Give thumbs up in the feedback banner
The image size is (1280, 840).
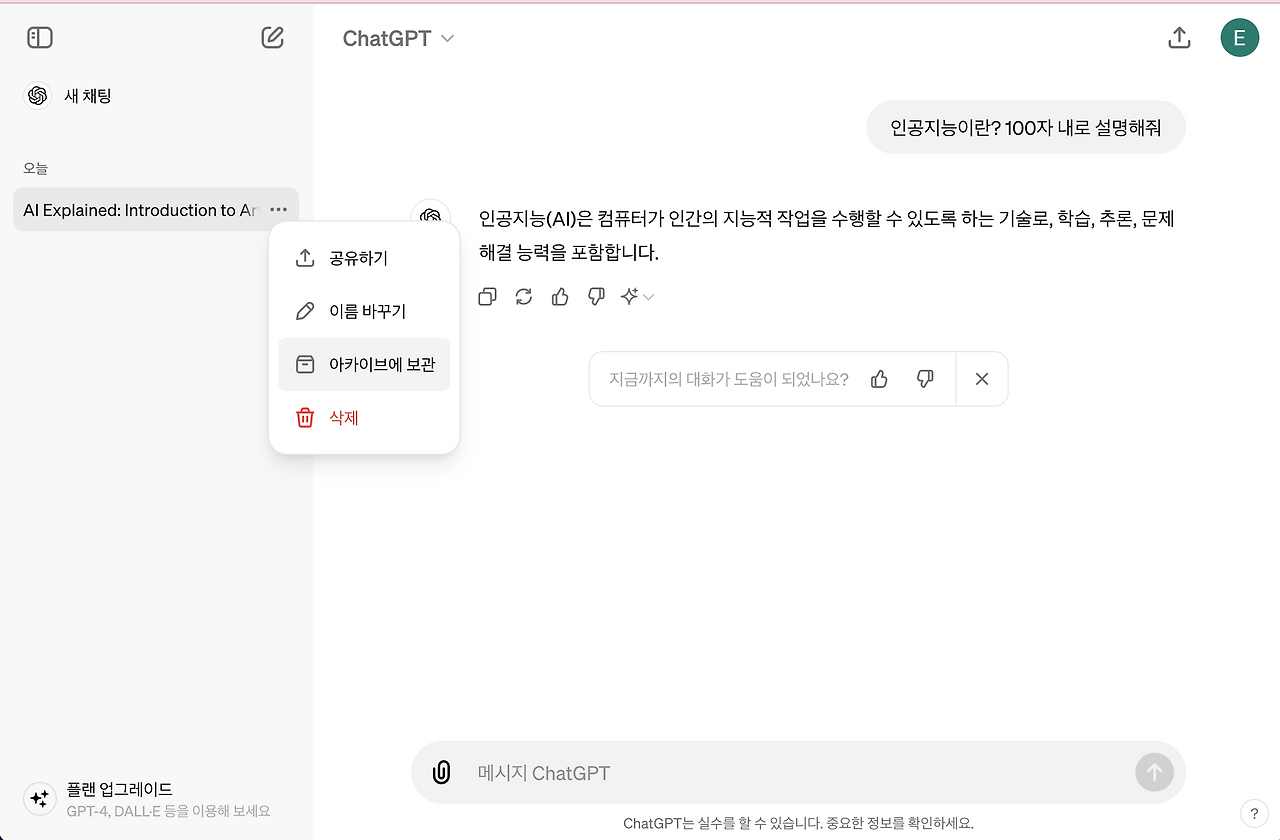879,379
